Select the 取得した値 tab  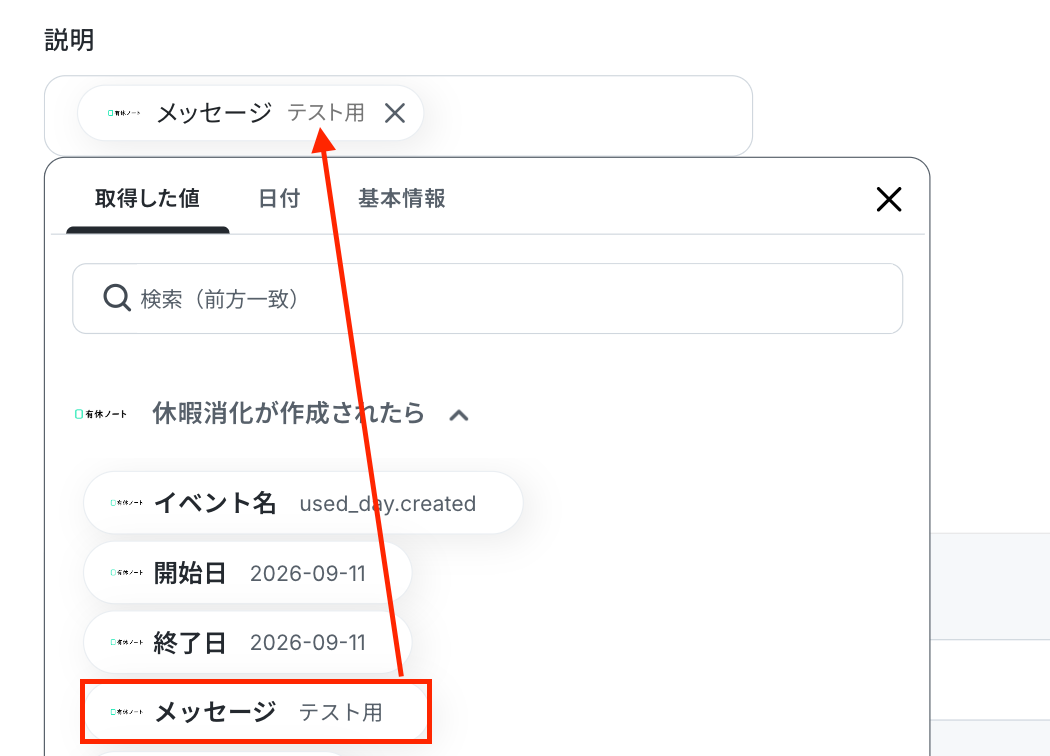[147, 199]
